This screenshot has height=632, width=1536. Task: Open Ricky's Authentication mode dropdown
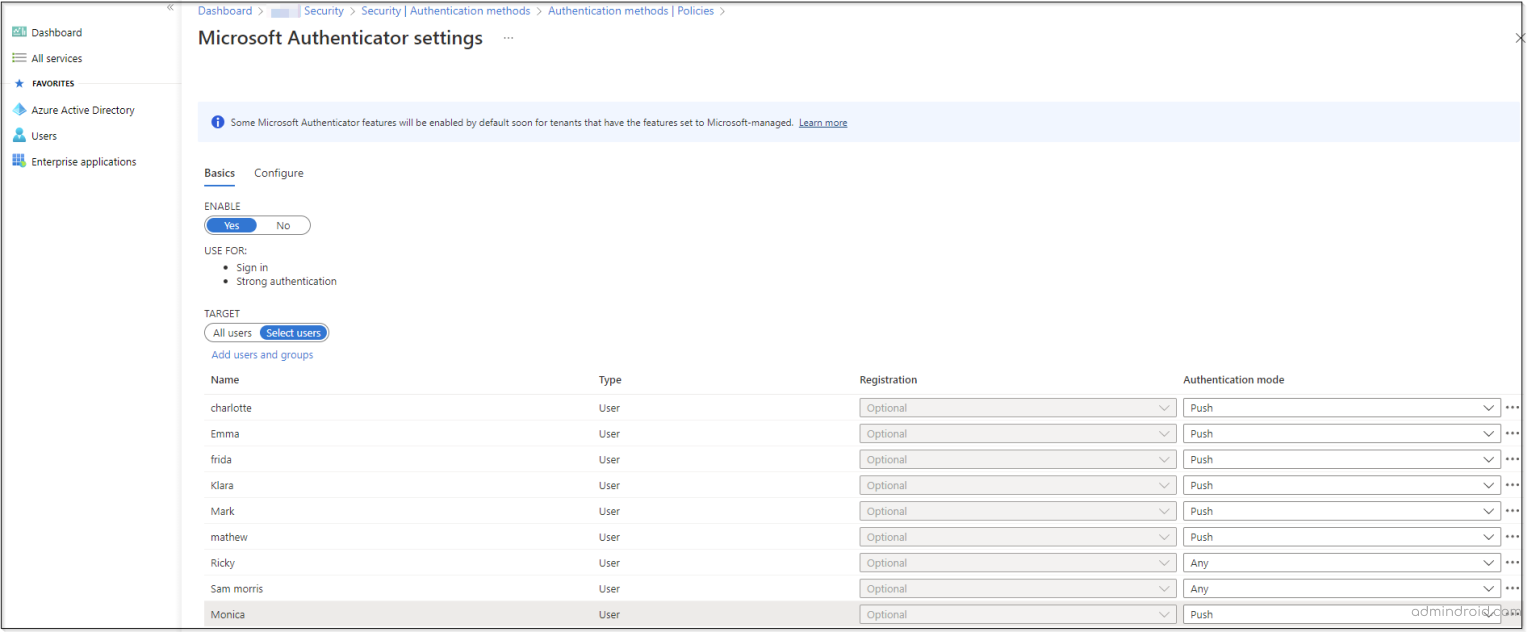[1341, 562]
